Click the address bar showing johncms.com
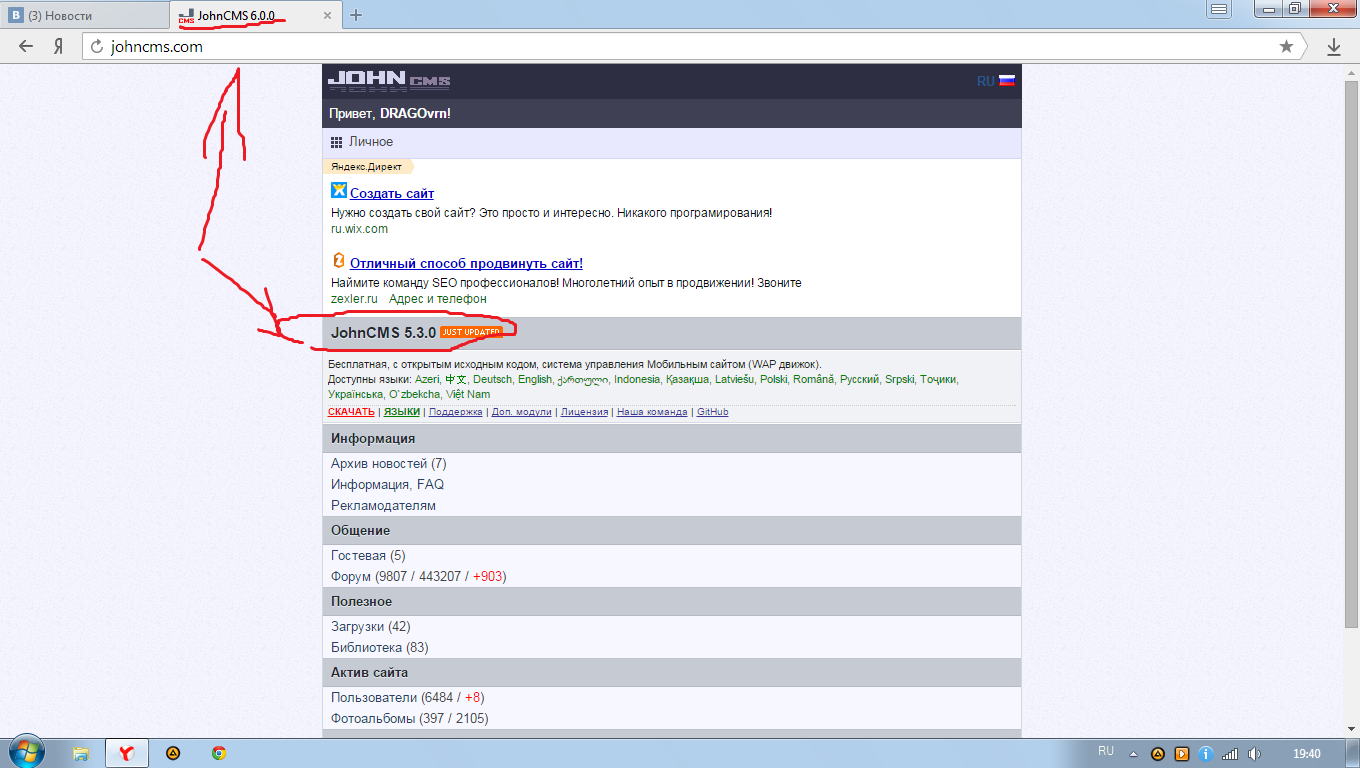This screenshot has height=768, width=1360. pos(694,46)
